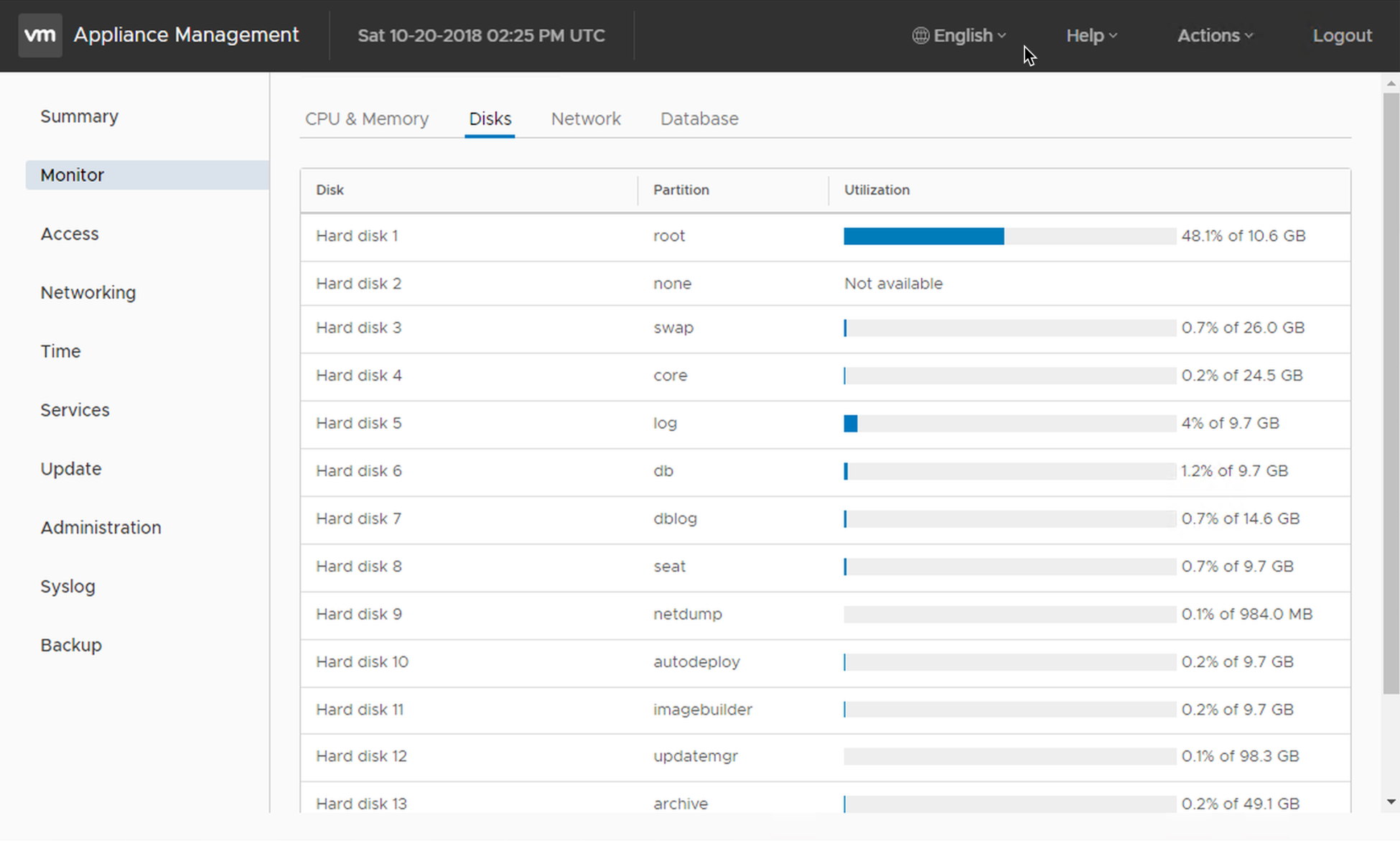Screen dimensions: 1400x841
Task: Click the globe language icon
Action: click(x=920, y=35)
